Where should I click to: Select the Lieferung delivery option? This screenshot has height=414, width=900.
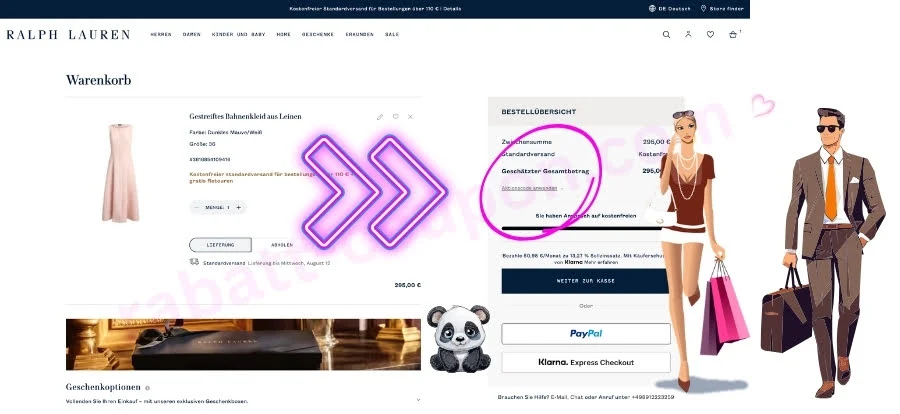[220, 245]
